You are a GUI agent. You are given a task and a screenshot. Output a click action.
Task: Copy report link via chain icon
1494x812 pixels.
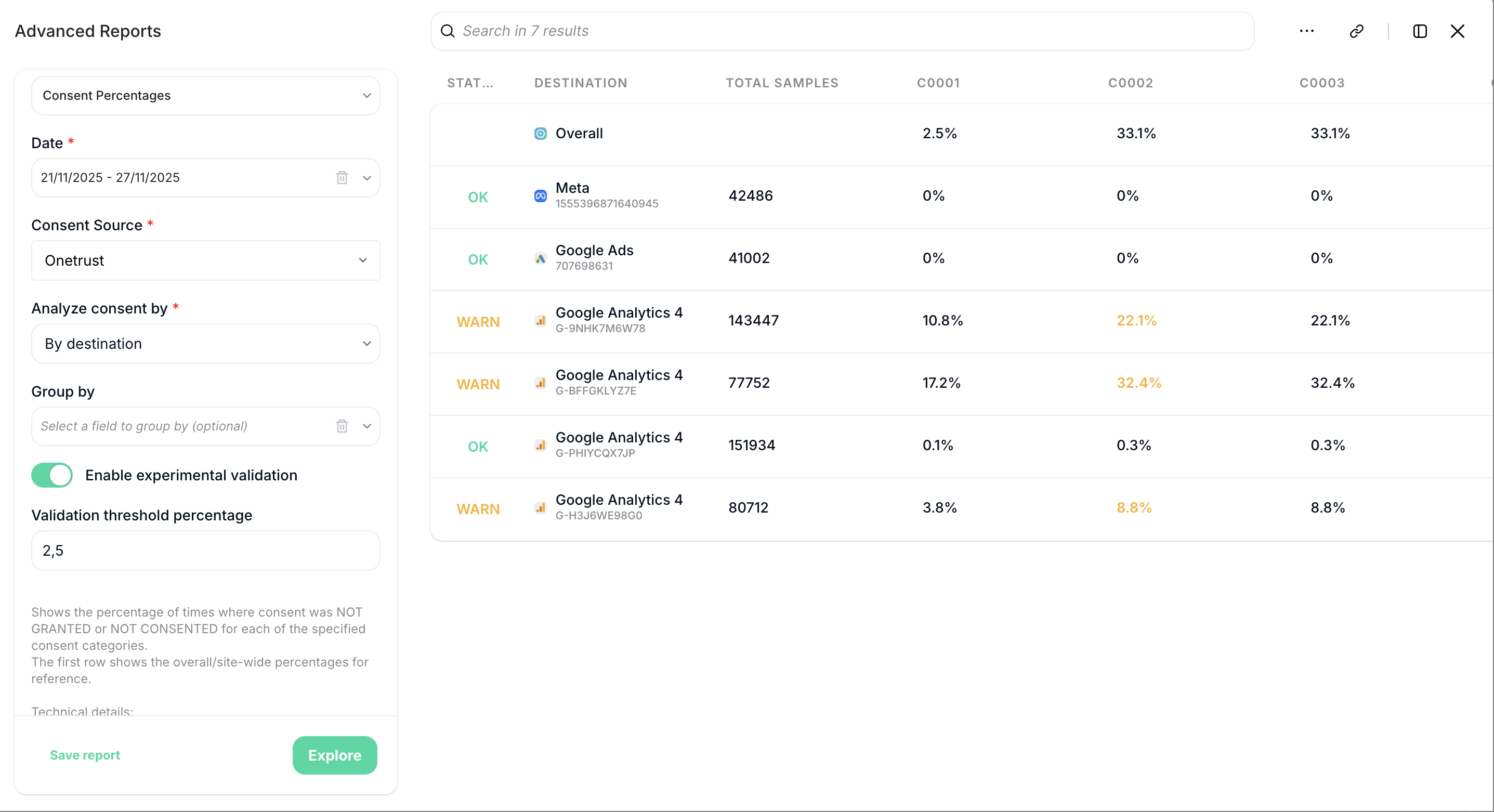[x=1357, y=31]
